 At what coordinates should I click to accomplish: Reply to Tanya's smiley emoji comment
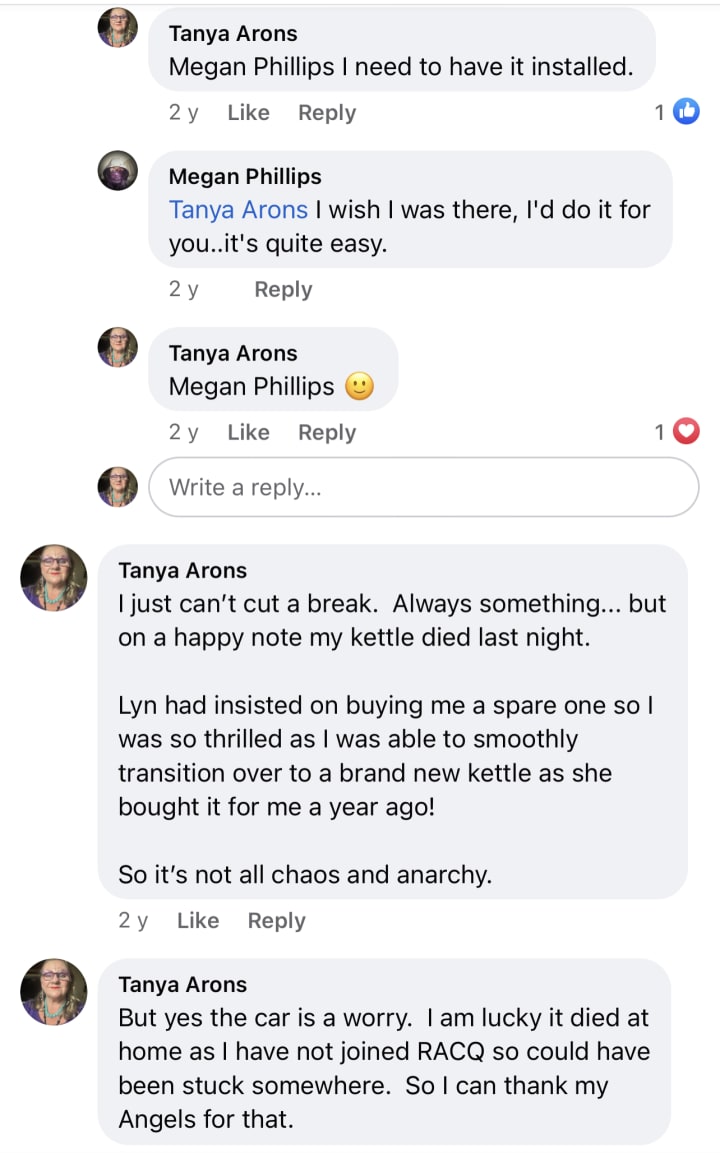click(x=327, y=433)
